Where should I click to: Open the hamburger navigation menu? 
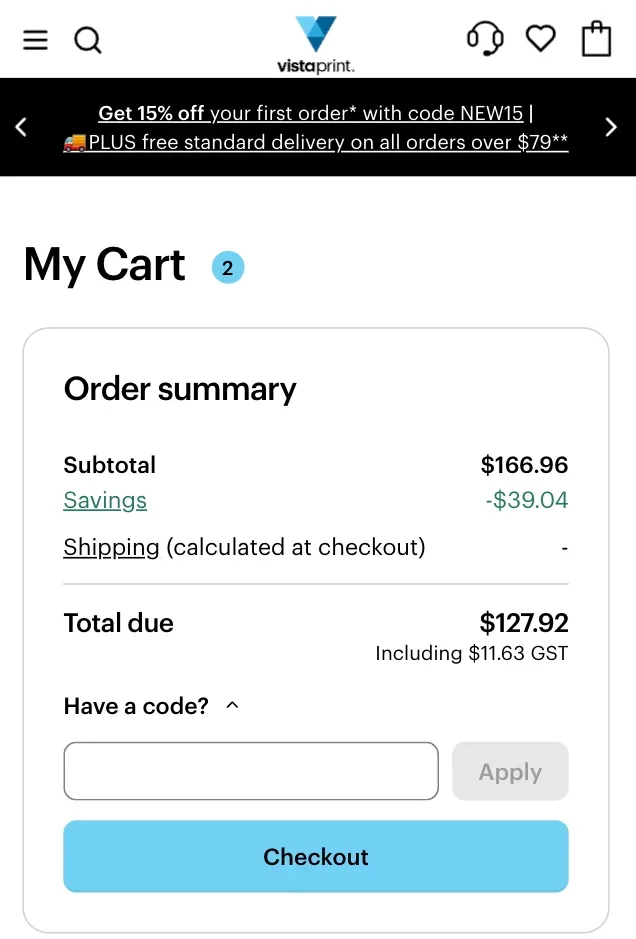[x=35, y=40]
